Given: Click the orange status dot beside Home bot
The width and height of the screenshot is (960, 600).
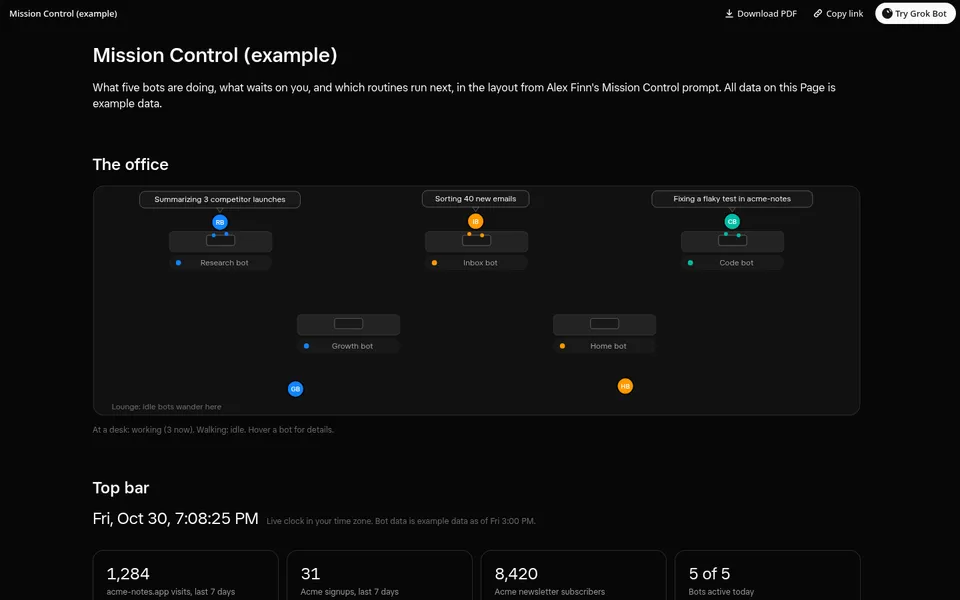Looking at the screenshot, I should coord(562,346).
